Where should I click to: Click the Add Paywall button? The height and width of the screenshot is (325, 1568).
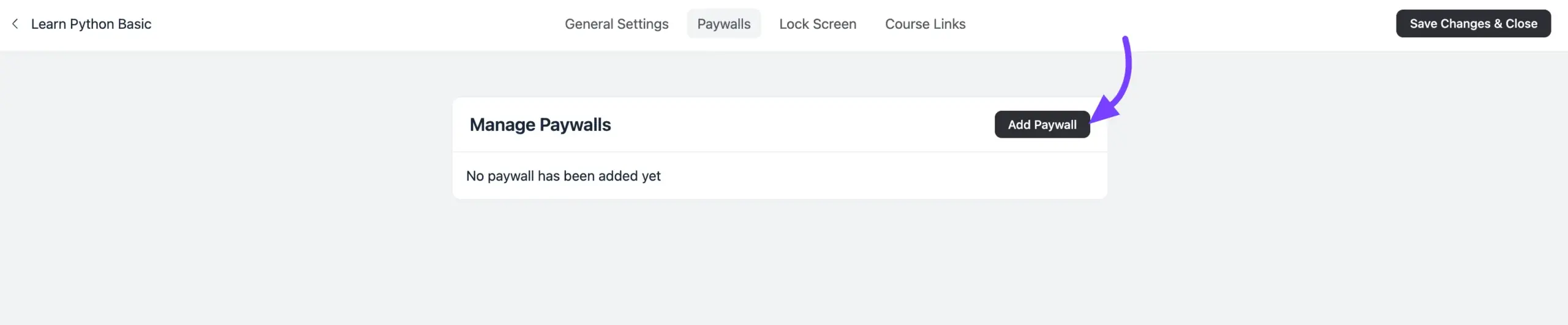click(1042, 125)
